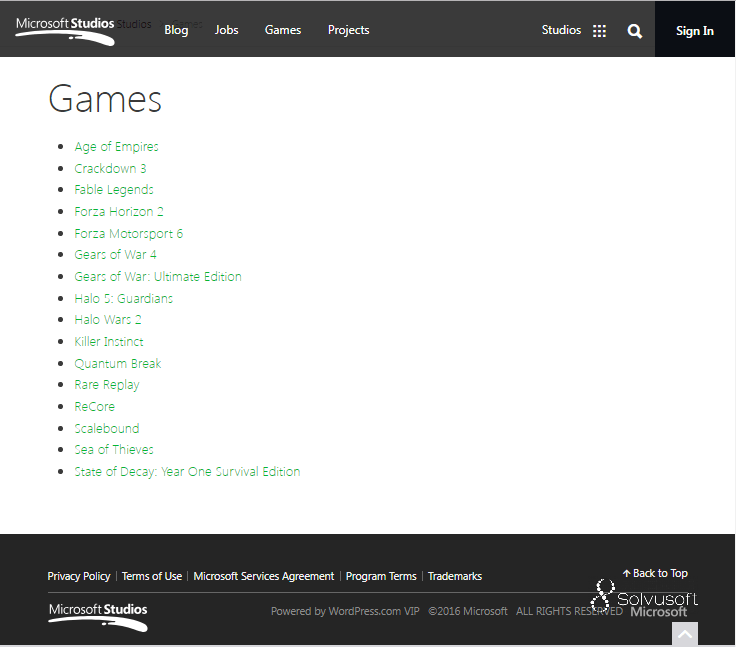Visit the Rare Replay page
This screenshot has width=736, height=647.
click(107, 385)
